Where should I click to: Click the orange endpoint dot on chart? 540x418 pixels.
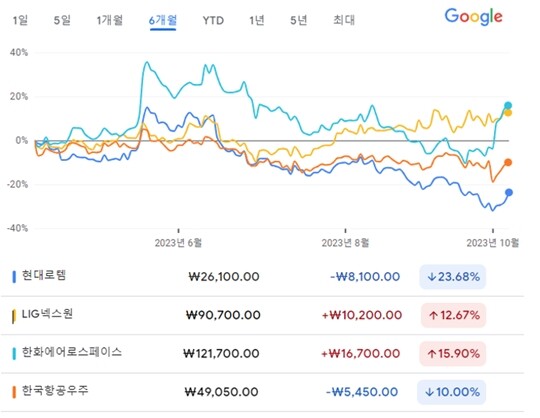508,162
